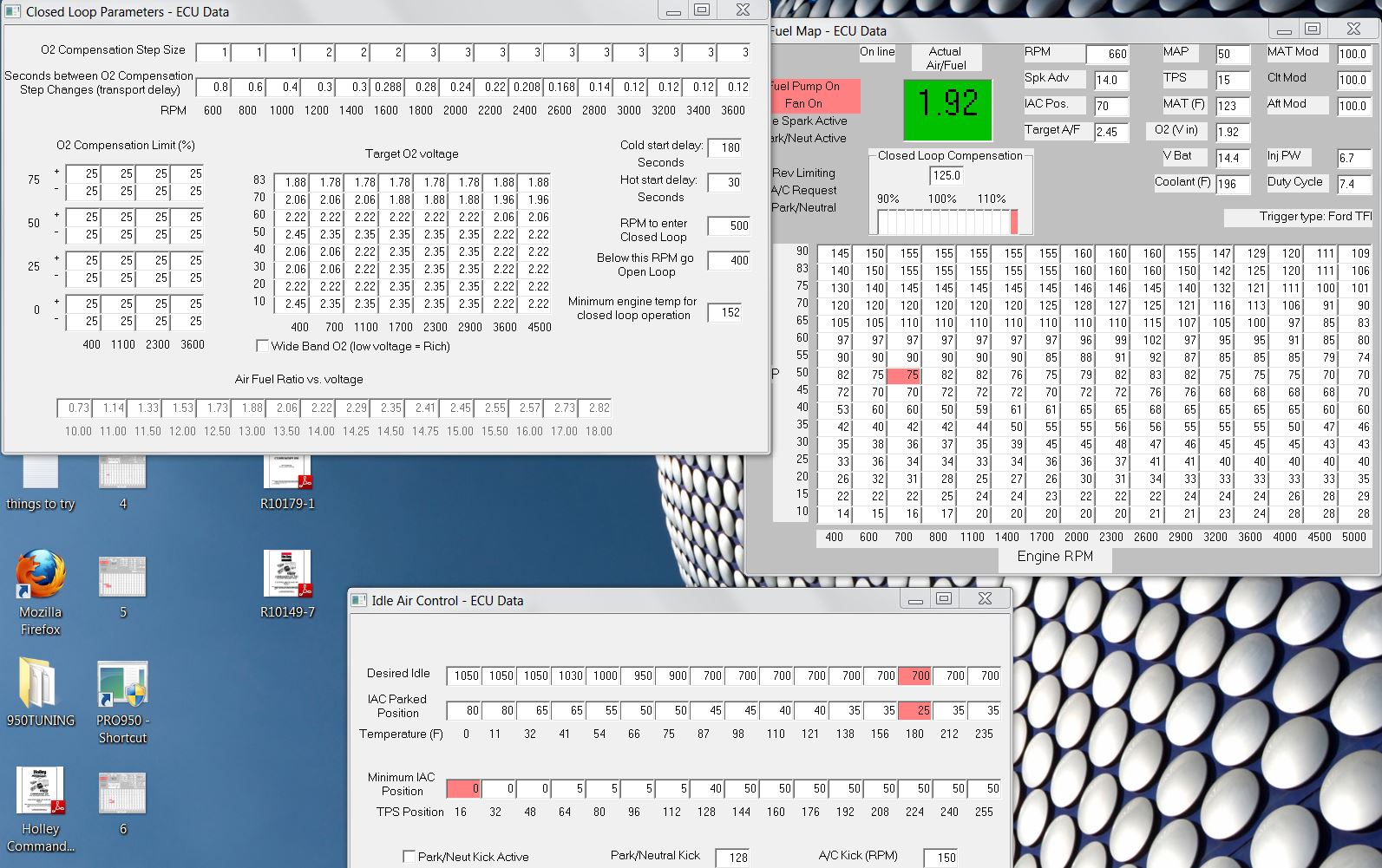Maximize the Idle Air Control window

[944, 598]
